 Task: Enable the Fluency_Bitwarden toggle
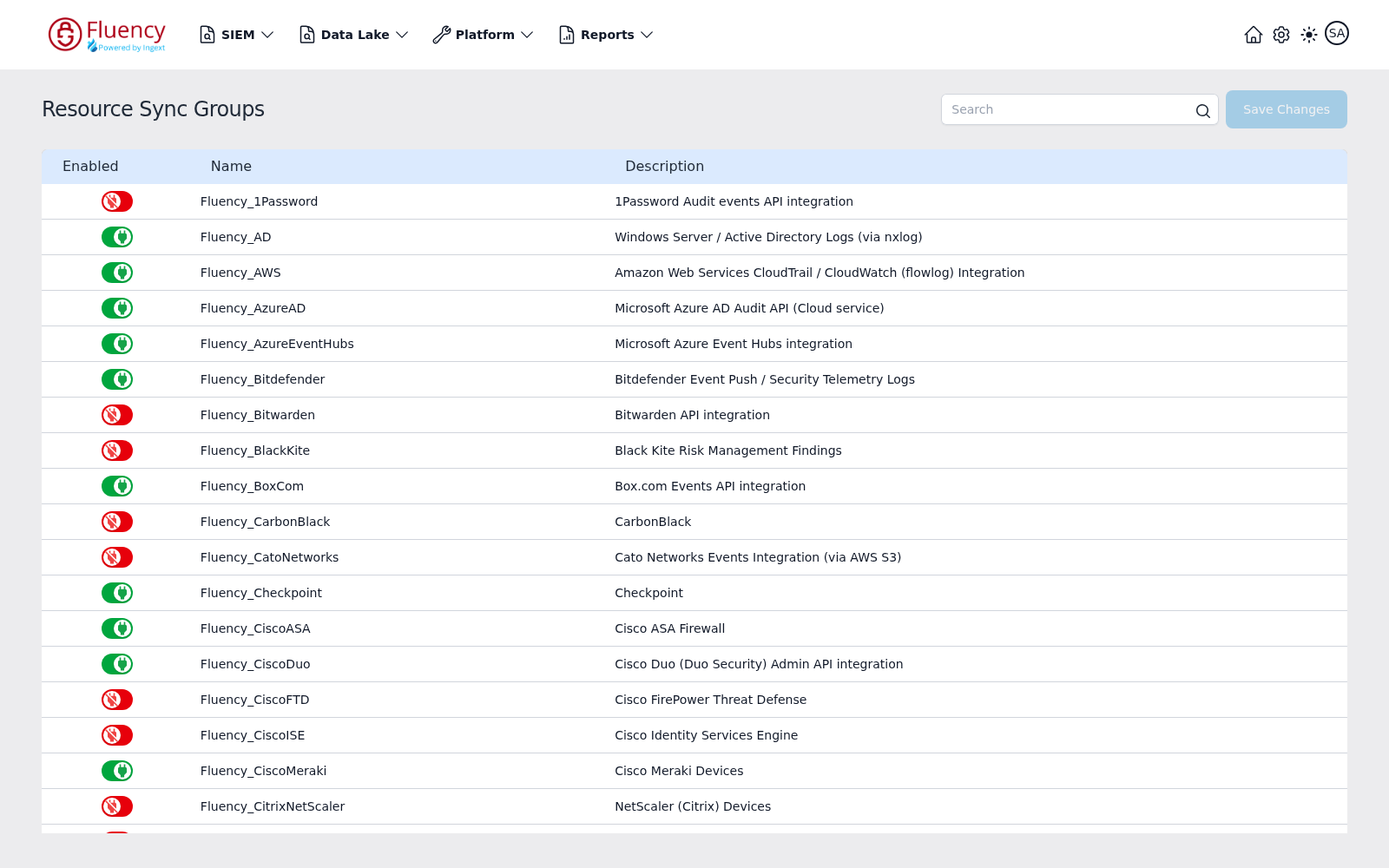pos(117,415)
